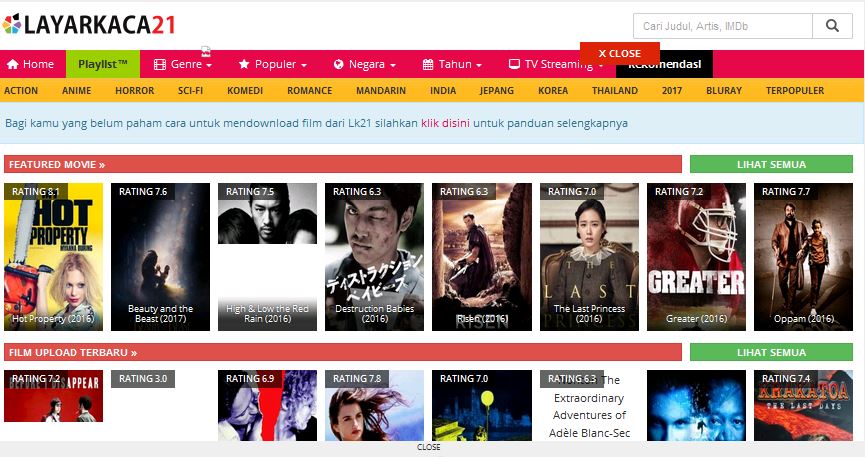Viewport: 865px width, 457px height.
Task: Select the KOMEDI category
Action: (x=245, y=91)
